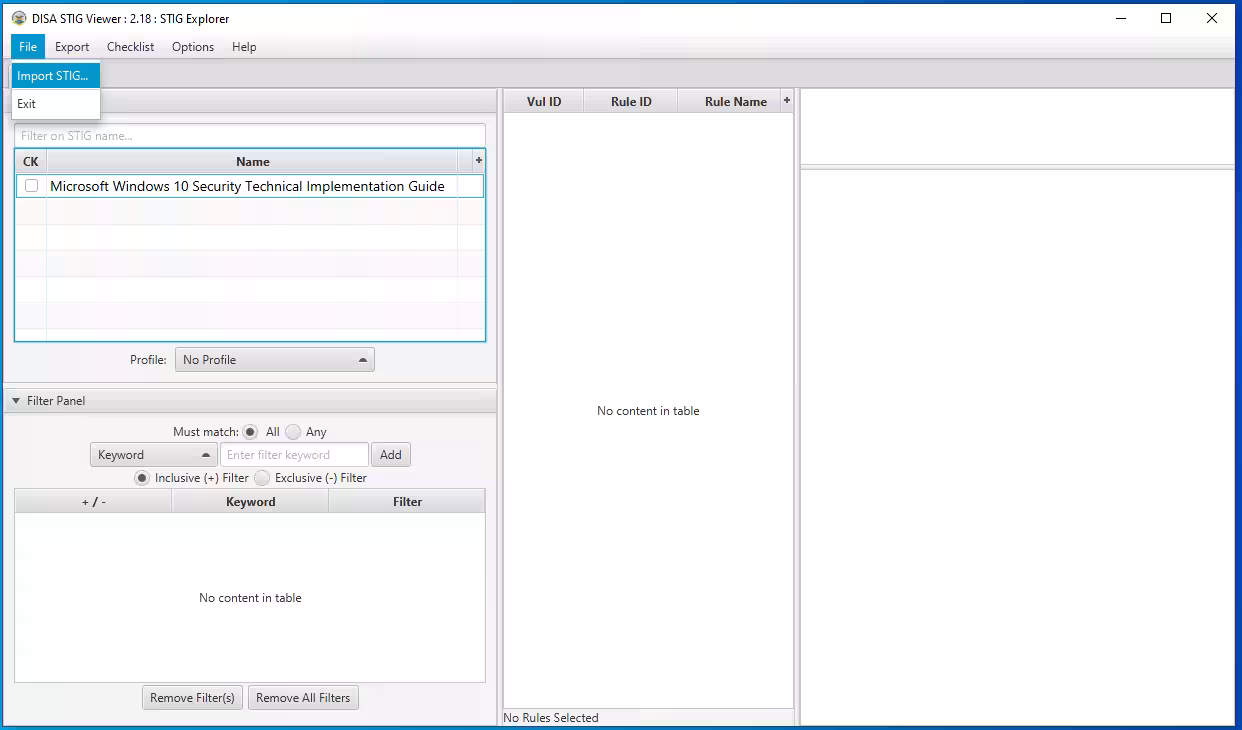
Task: Maximize the STIG Viewer window
Action: coord(1166,18)
